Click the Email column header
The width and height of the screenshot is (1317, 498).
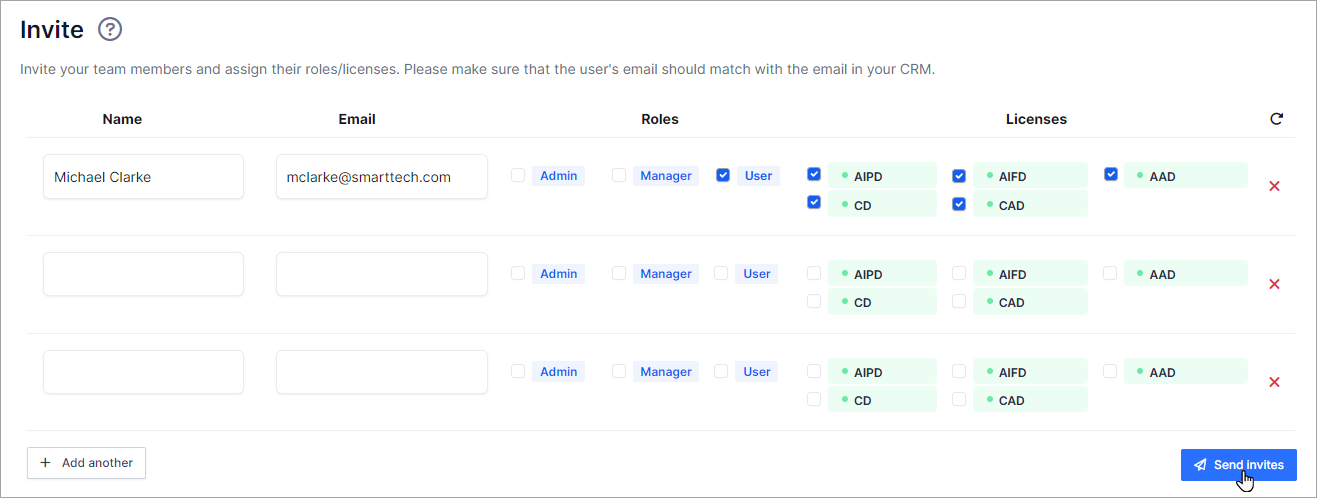tap(357, 119)
